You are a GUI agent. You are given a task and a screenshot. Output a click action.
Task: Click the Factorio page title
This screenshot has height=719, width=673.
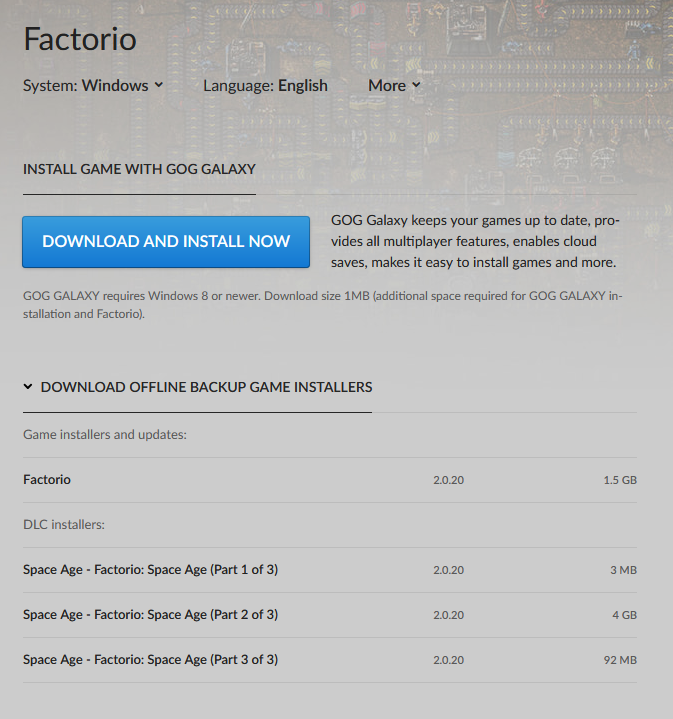click(x=80, y=39)
